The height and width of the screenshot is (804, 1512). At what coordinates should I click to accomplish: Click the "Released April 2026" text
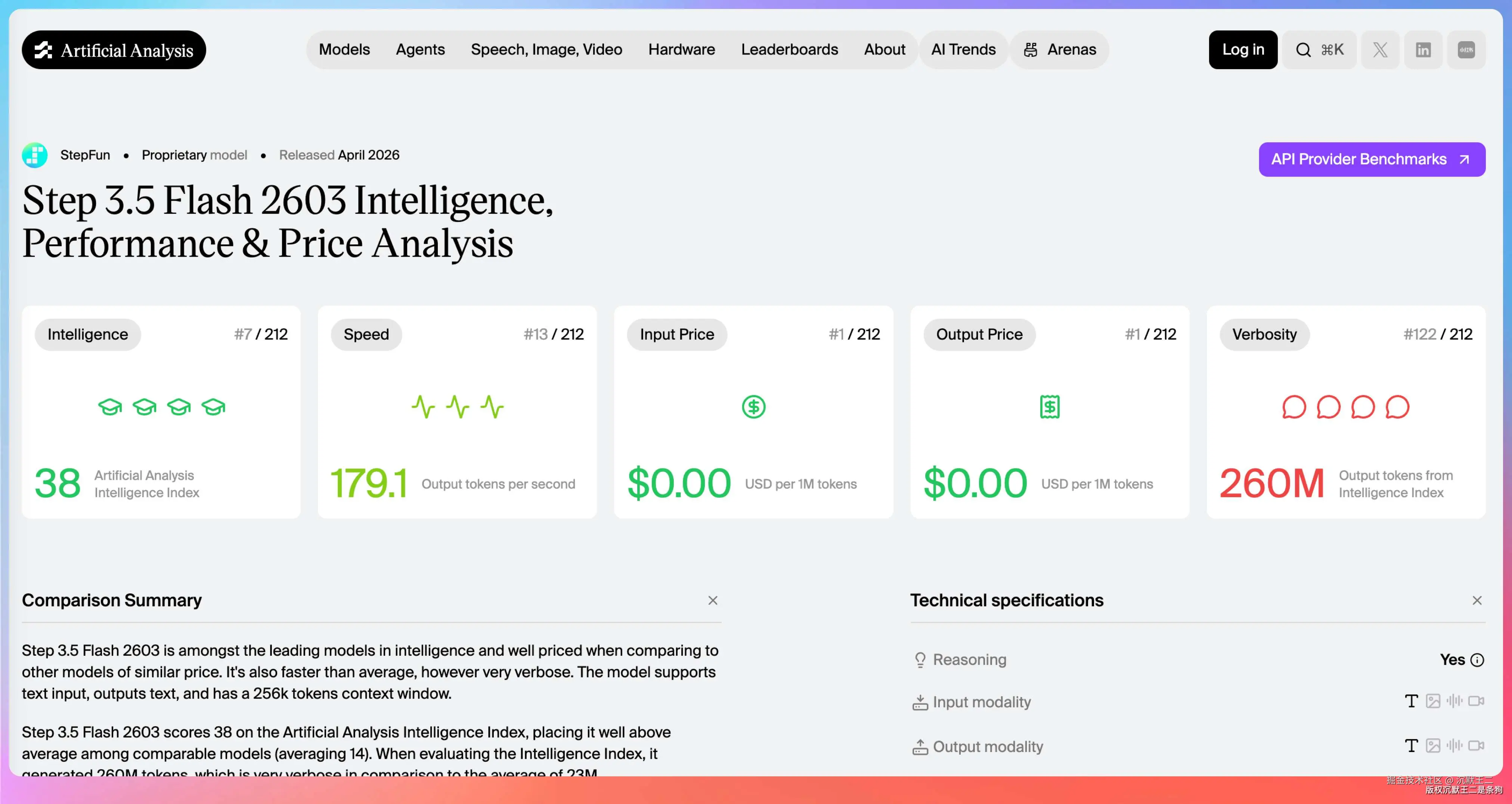coord(339,155)
